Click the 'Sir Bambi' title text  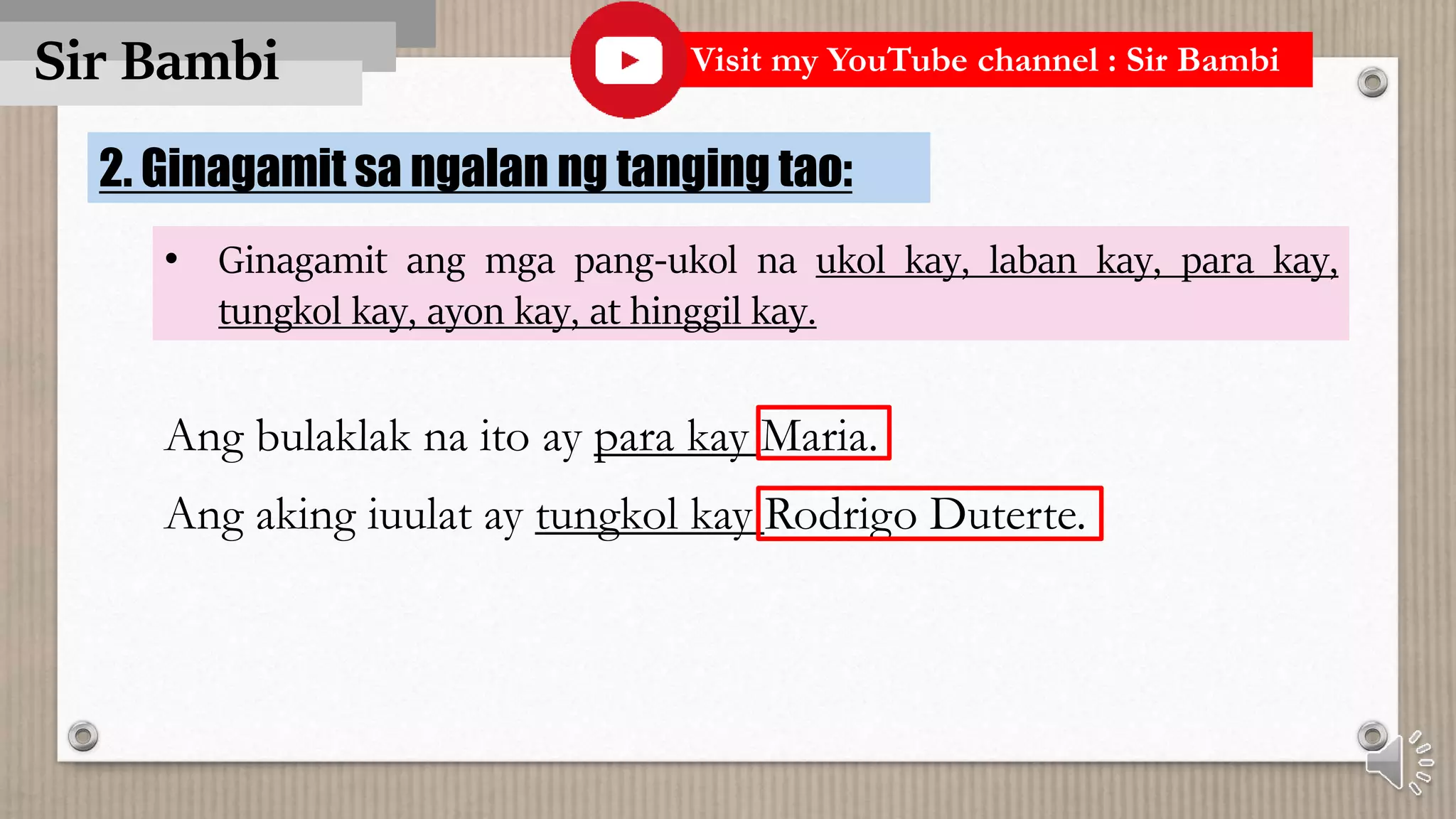pyautogui.click(x=156, y=61)
